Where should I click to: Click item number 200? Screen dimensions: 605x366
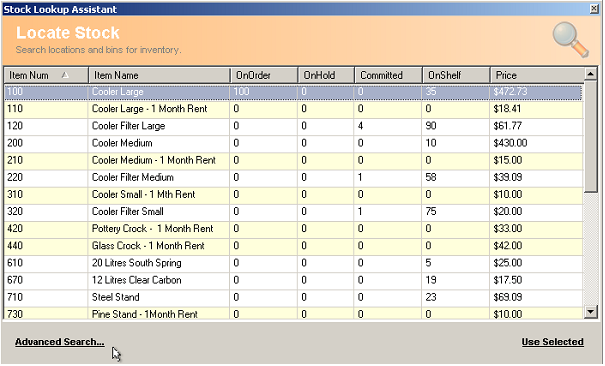point(15,143)
